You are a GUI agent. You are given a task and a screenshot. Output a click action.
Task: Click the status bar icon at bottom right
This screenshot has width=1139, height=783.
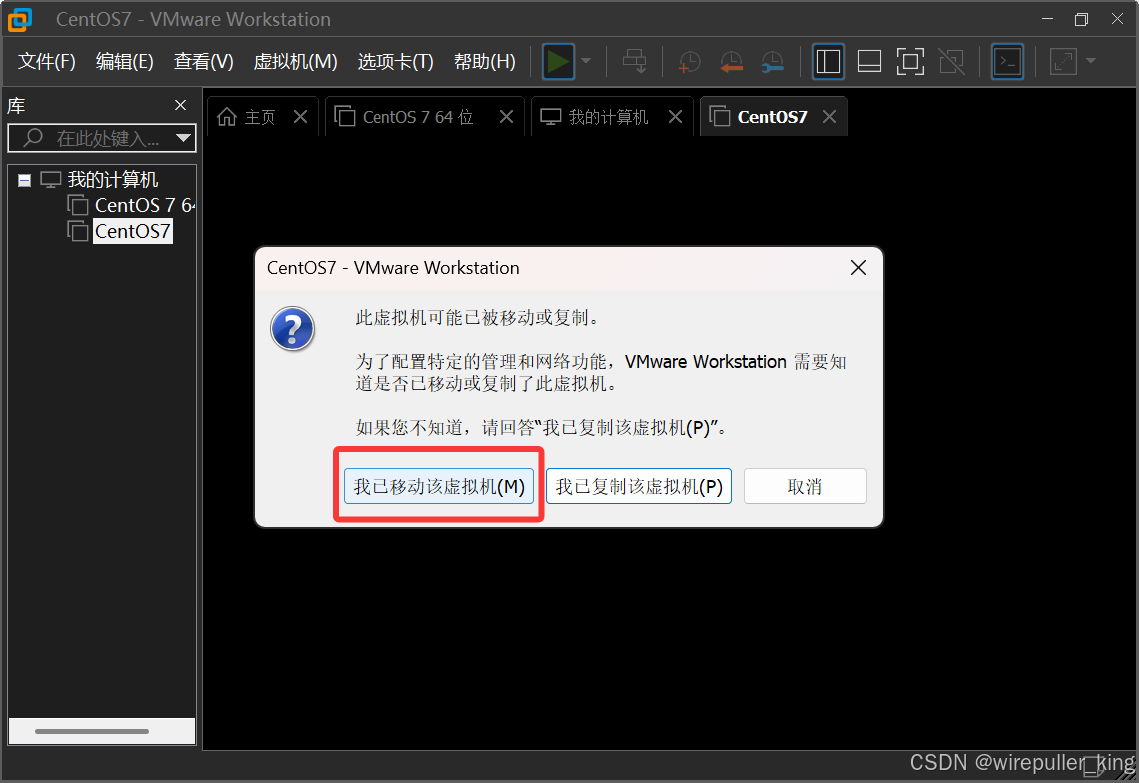pos(1094,766)
